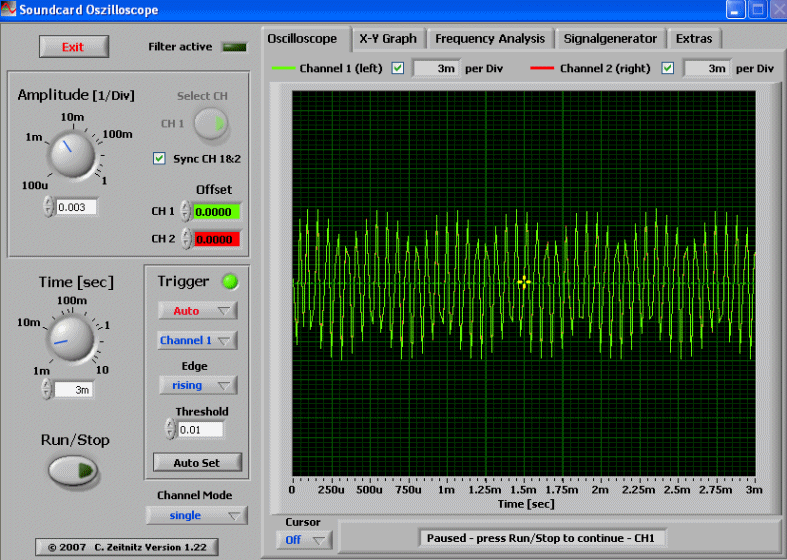Image resolution: width=787 pixels, height=560 pixels.
Task: Click the Threshold field showing 0.01
Action: click(200, 430)
